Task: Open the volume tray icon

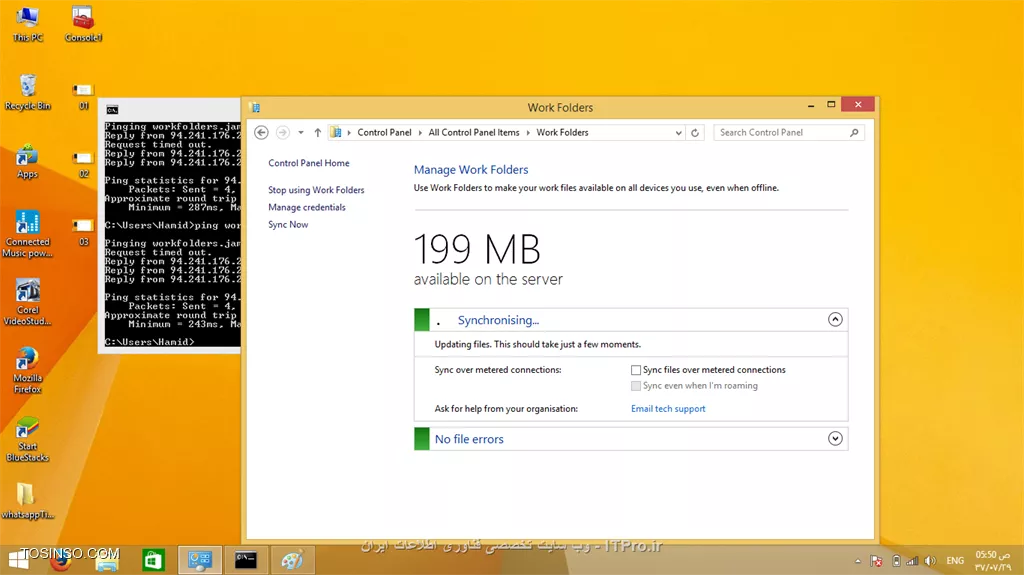Action: [x=931, y=561]
